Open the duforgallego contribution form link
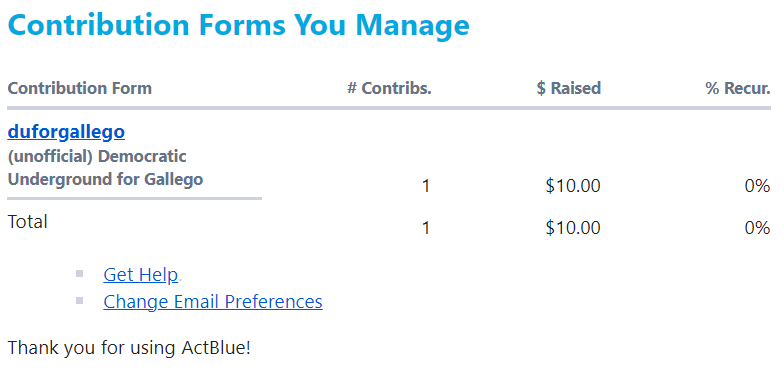Screen dimensions: 784x373 pos(66,132)
